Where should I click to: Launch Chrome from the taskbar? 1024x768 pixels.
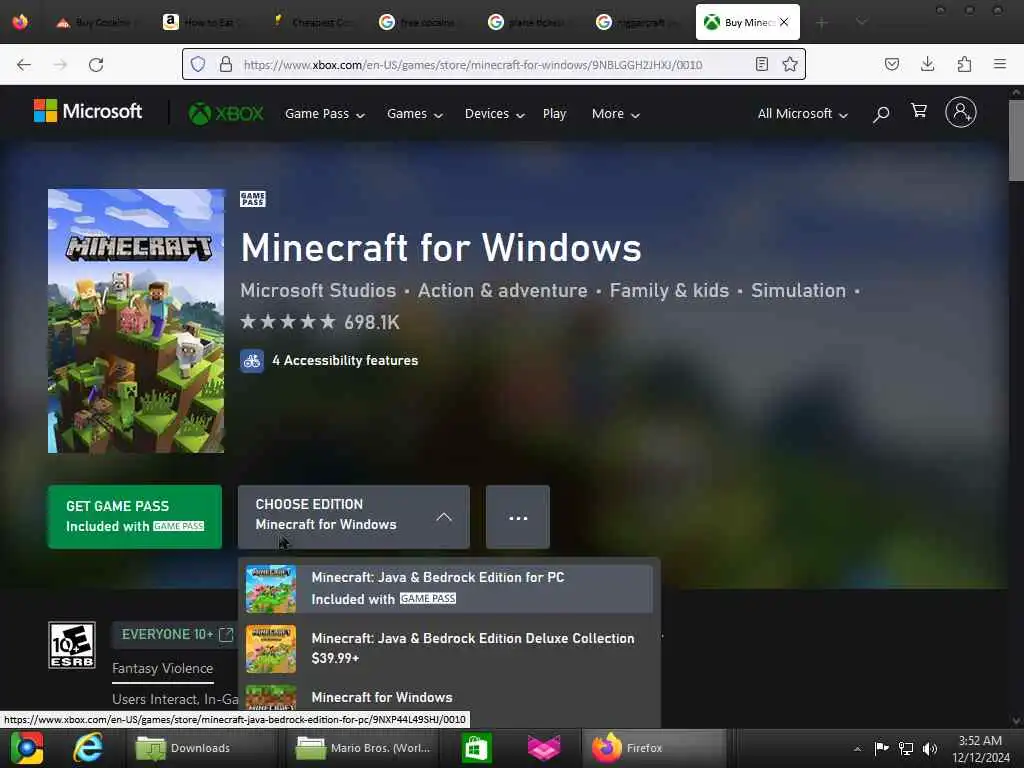point(27,748)
